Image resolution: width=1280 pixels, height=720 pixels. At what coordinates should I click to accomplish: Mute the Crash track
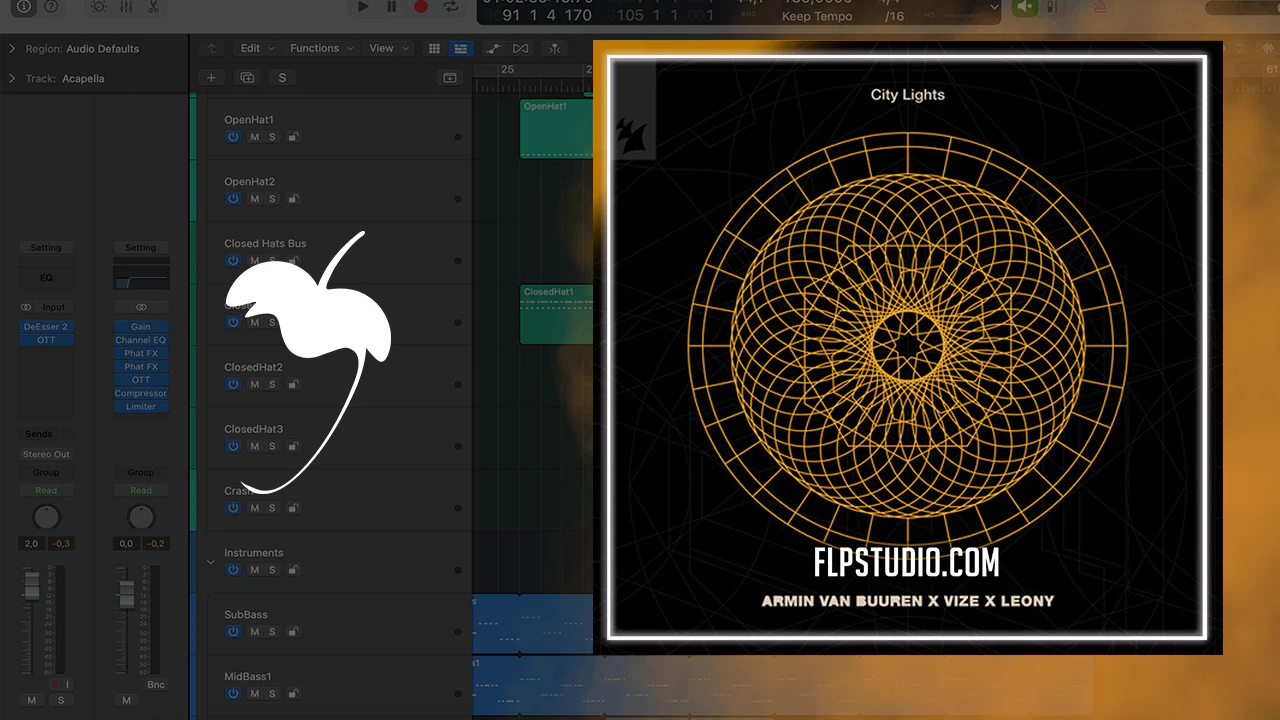click(x=254, y=508)
